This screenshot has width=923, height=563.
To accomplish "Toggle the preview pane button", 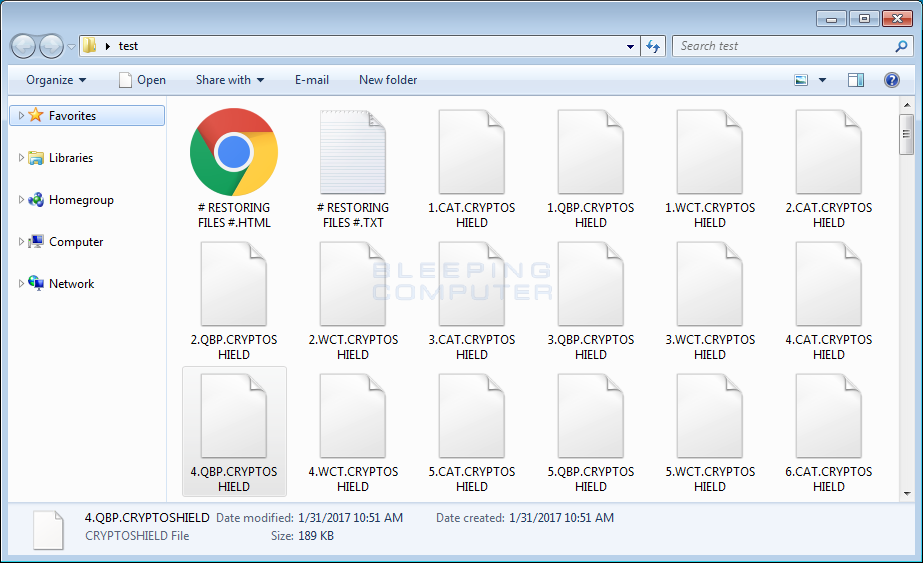I will click(x=856, y=80).
